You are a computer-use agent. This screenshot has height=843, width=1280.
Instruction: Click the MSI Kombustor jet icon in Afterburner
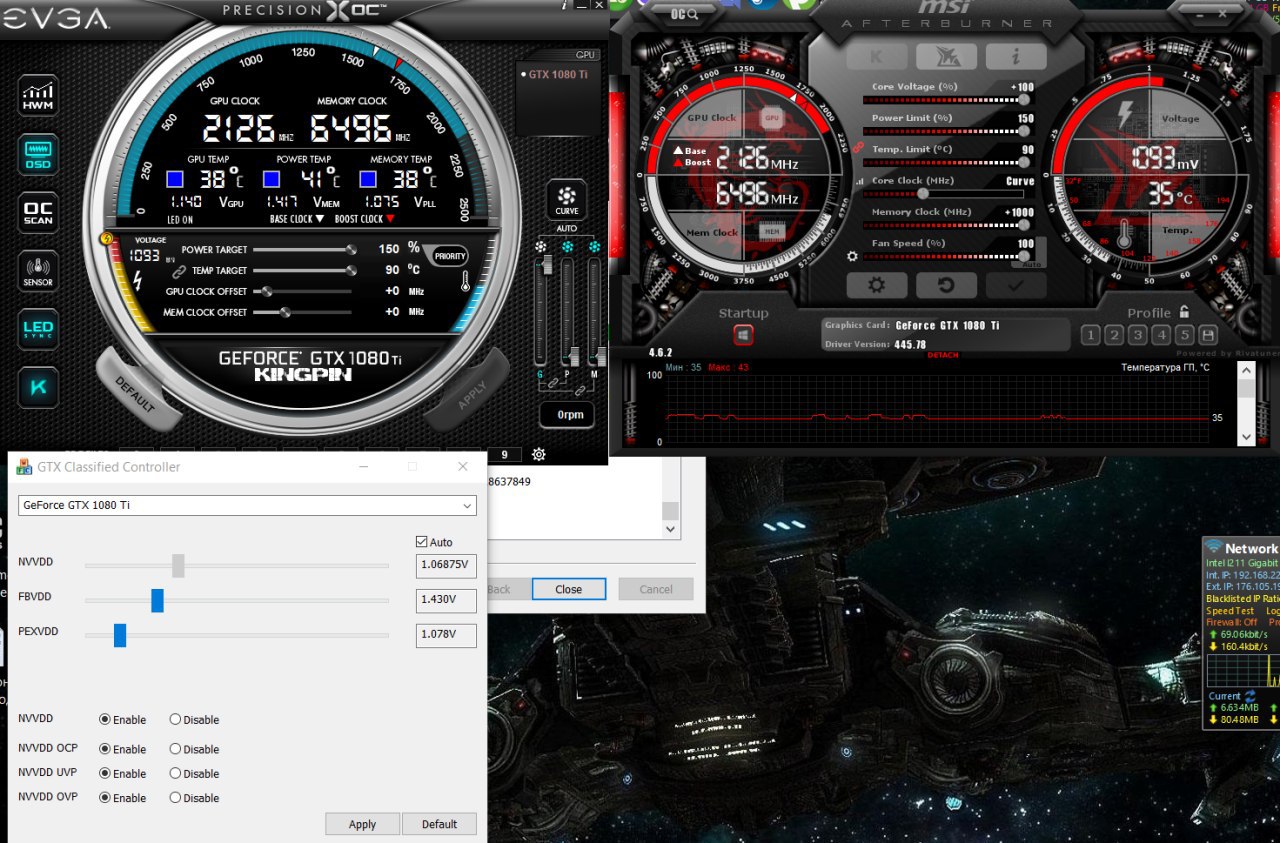946,57
